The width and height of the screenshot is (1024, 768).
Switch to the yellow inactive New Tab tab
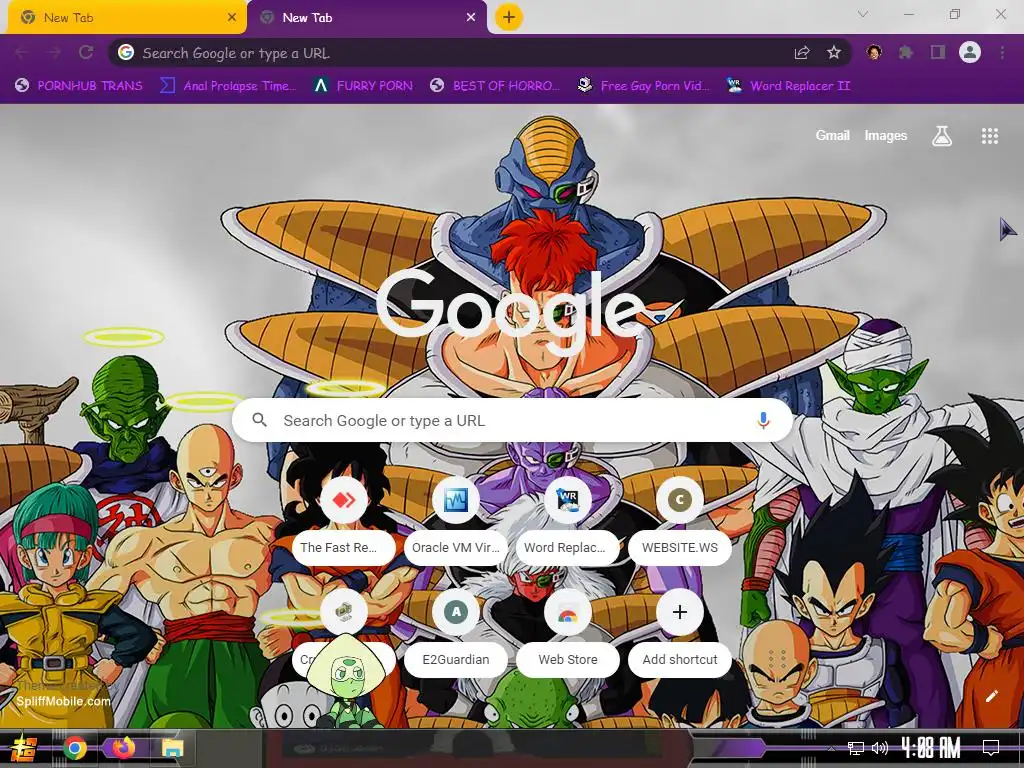point(127,18)
